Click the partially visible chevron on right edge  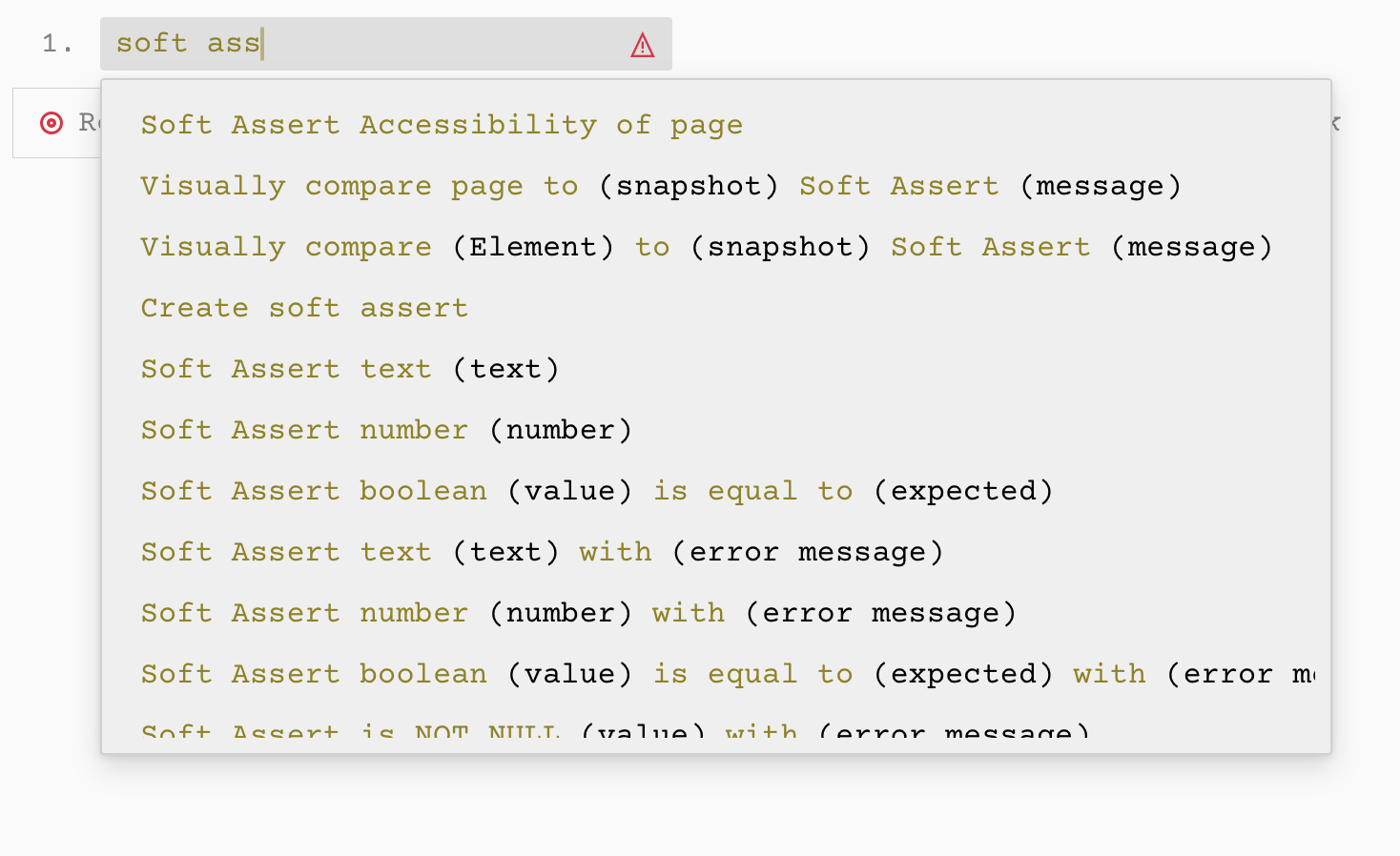click(1335, 122)
